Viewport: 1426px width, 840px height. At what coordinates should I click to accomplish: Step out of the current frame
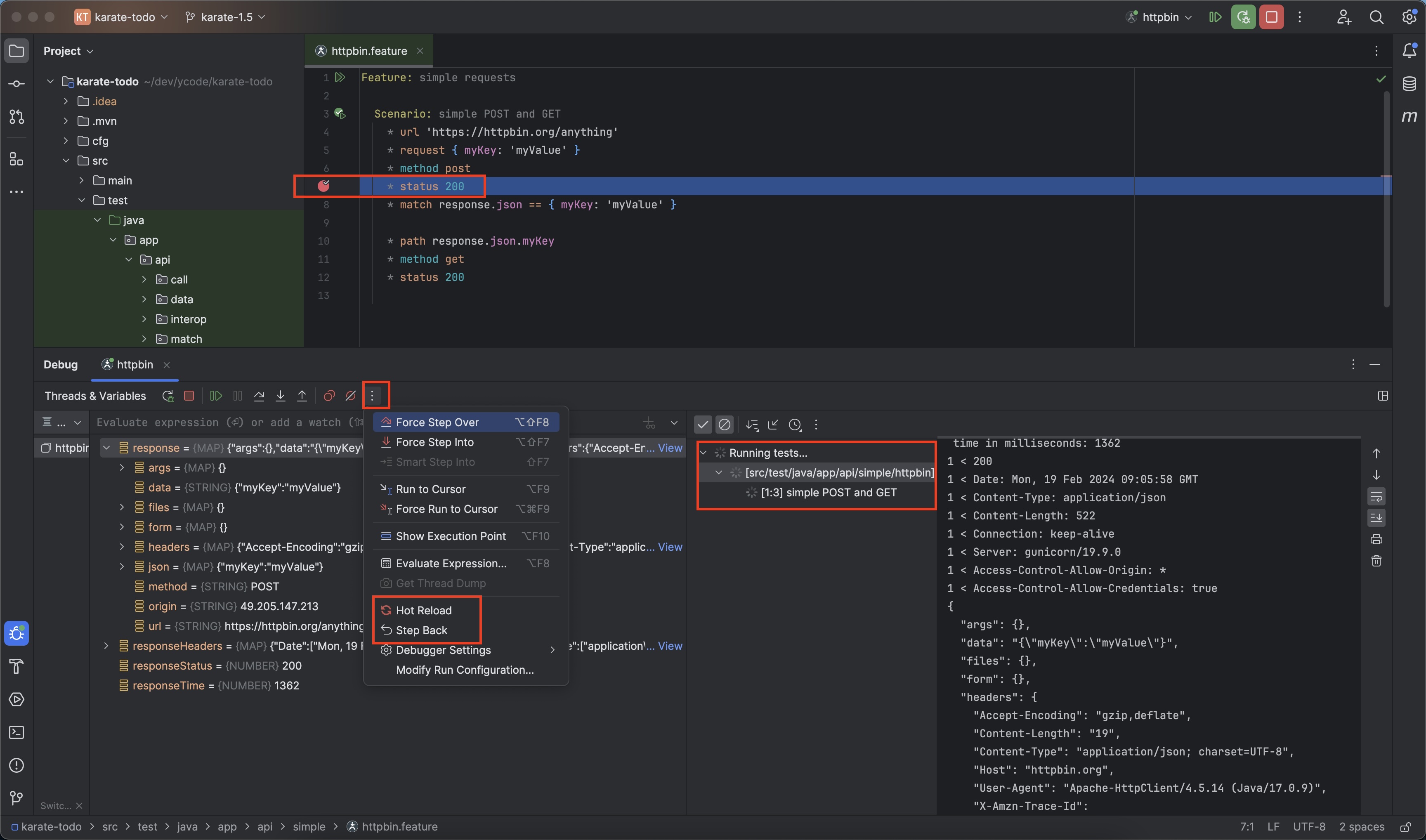coord(302,396)
